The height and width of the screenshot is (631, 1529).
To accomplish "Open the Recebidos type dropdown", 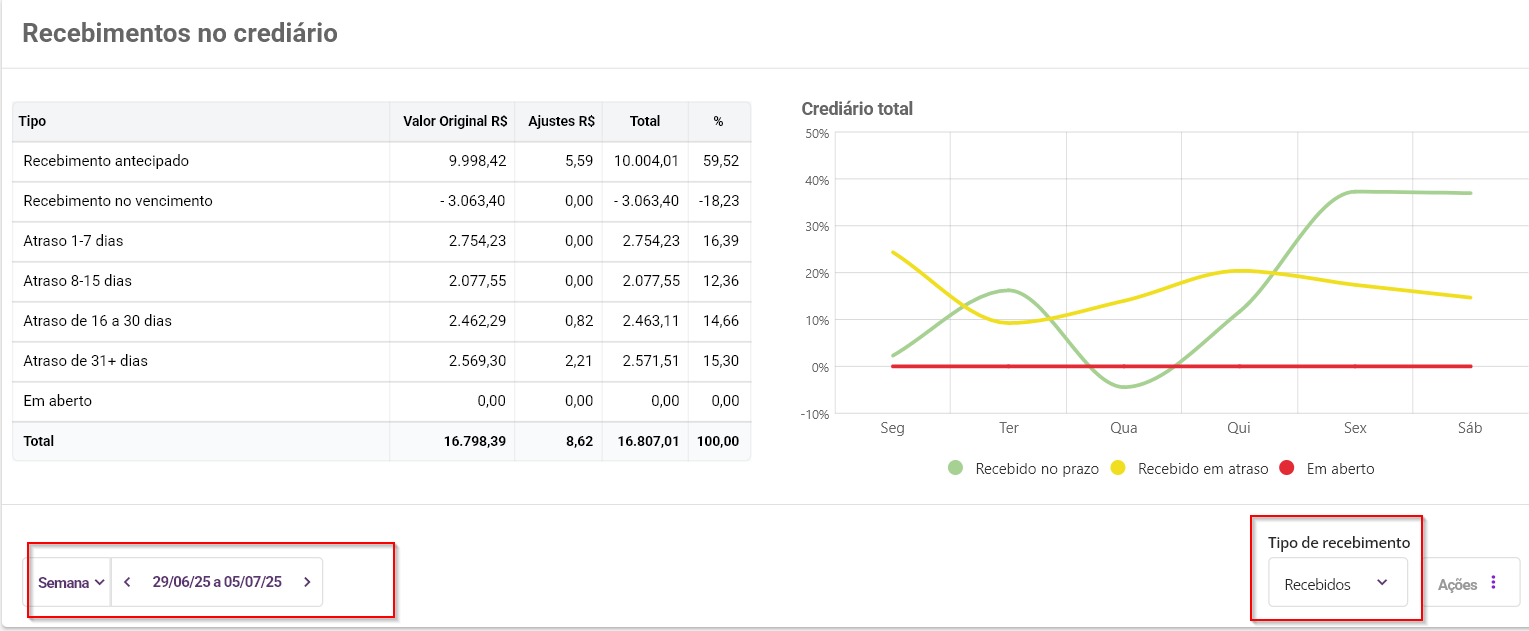I will (1337, 584).
